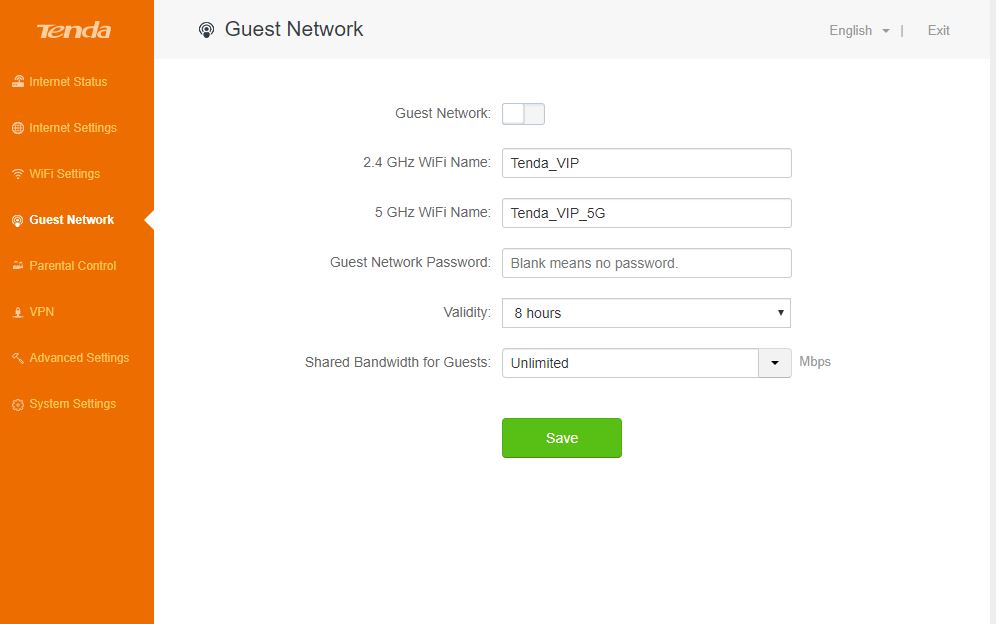Viewport: 996px width, 624px height.
Task: Click the VPN icon in sidebar
Action: (x=18, y=312)
